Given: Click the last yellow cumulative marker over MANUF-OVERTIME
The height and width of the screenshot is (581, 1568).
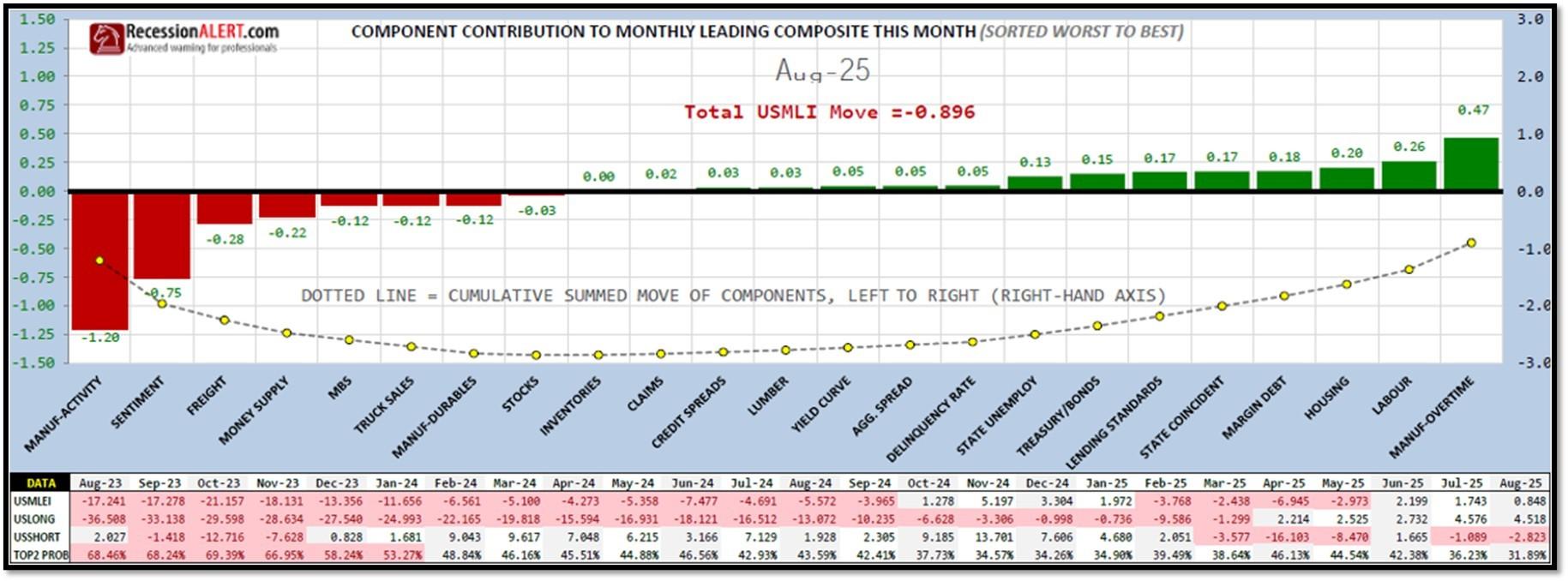Looking at the screenshot, I should [x=1471, y=243].
